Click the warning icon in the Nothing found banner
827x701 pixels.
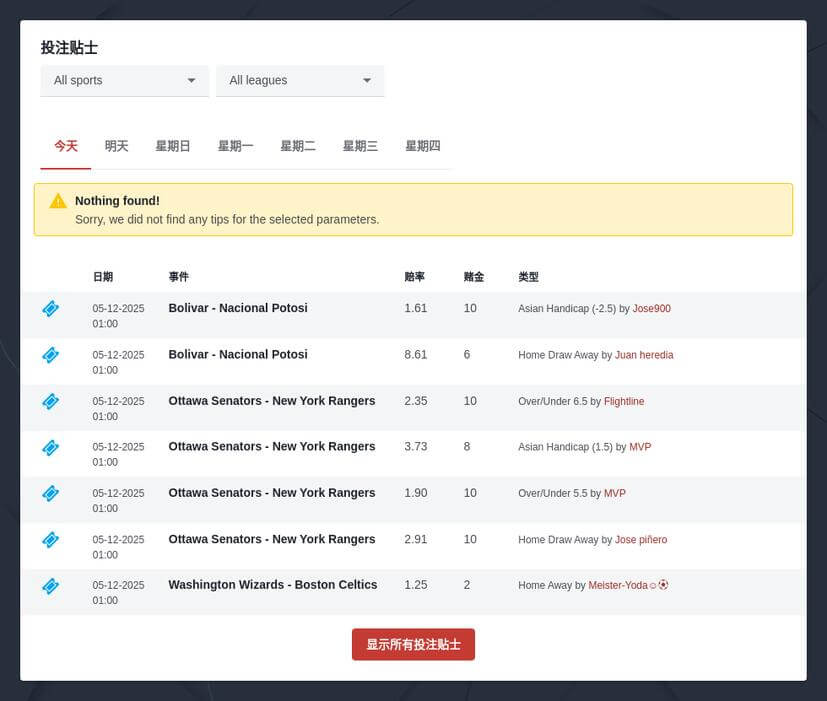pyautogui.click(x=58, y=200)
